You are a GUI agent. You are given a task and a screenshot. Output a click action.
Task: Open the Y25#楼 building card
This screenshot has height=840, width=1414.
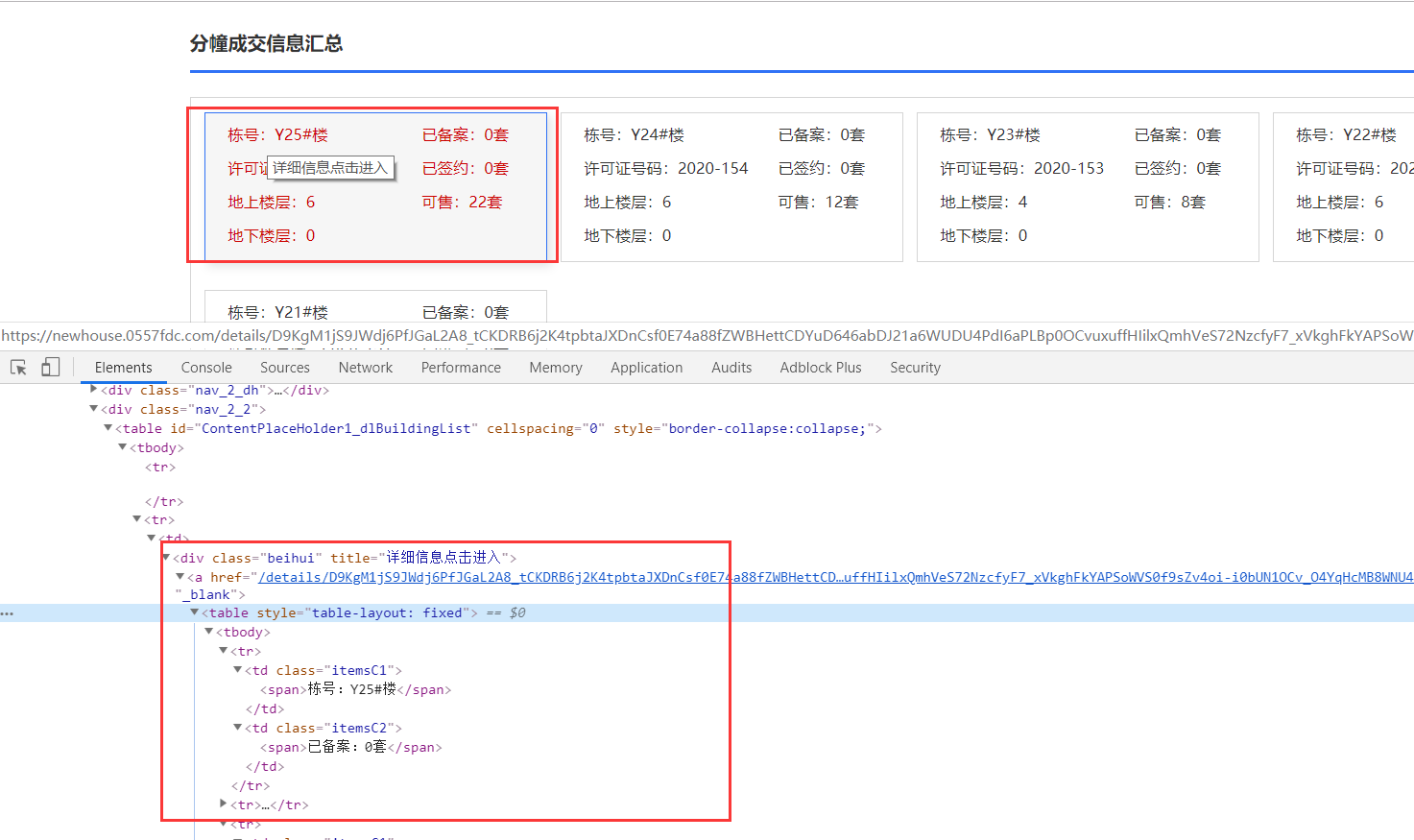click(x=375, y=186)
